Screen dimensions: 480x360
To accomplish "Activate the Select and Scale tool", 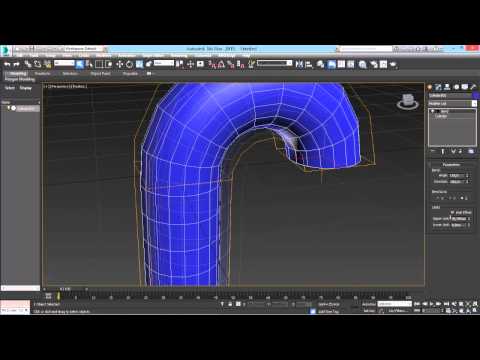I will [139, 64].
